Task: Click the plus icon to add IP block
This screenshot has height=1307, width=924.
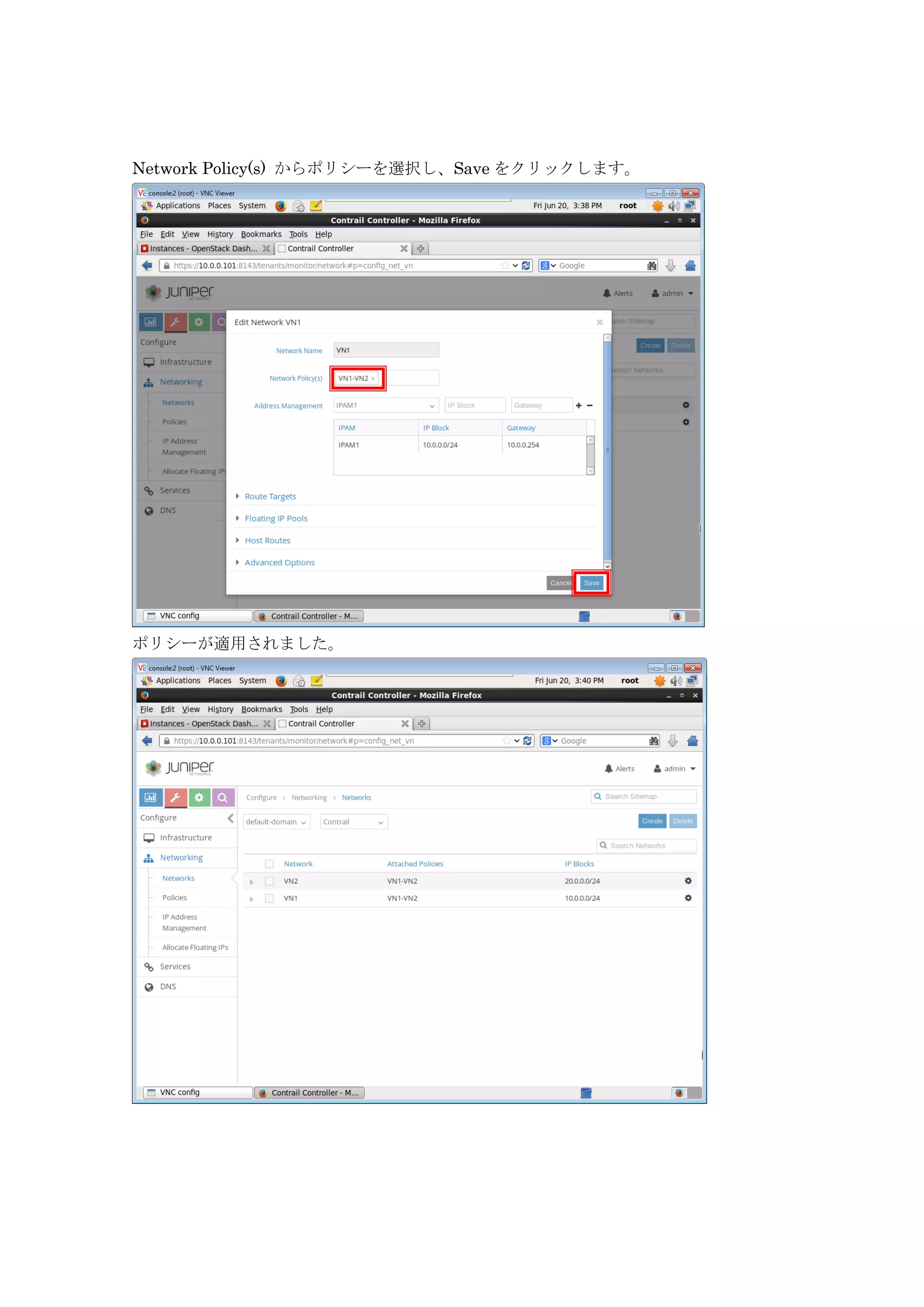Action: tap(579, 405)
